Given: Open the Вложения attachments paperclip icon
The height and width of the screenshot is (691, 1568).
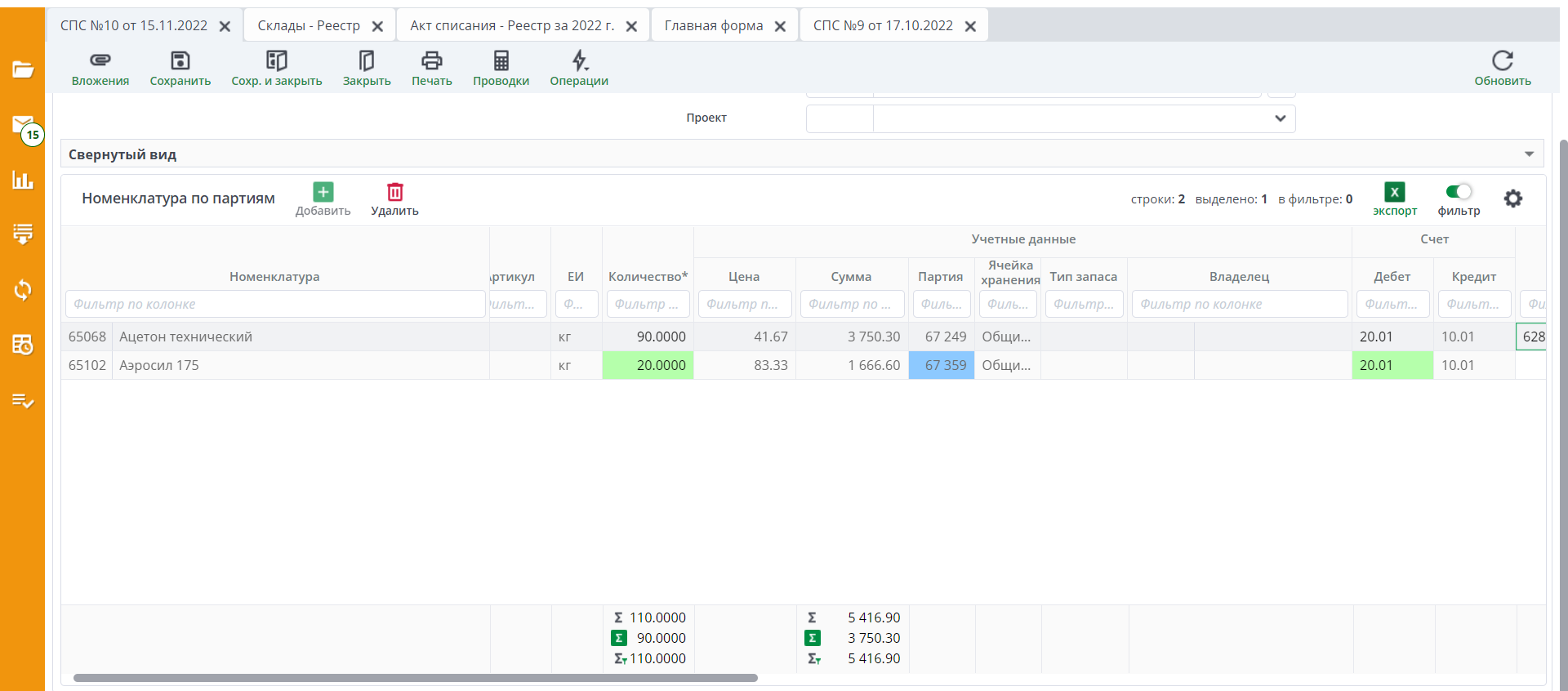Looking at the screenshot, I should pos(100,61).
